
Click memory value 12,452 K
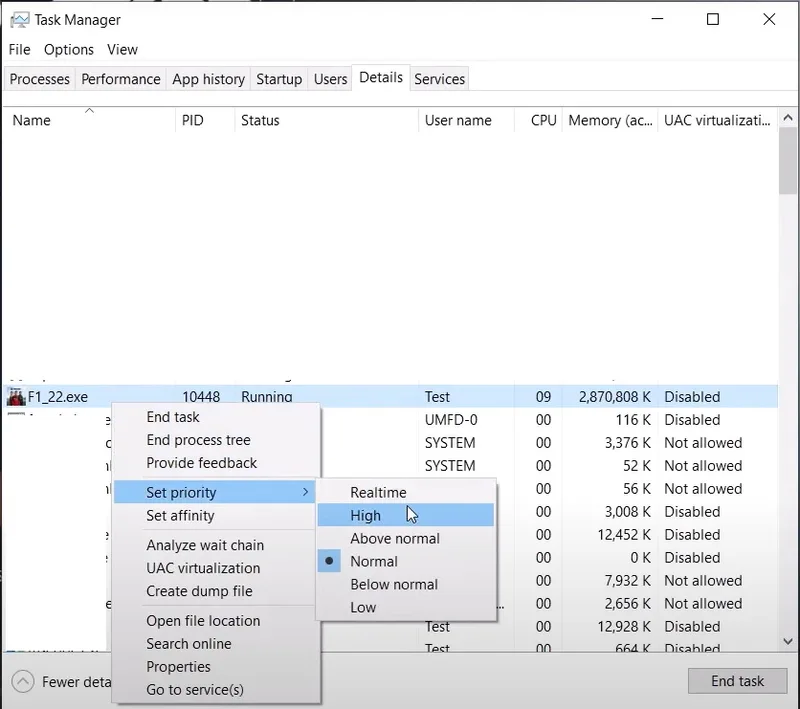624,535
